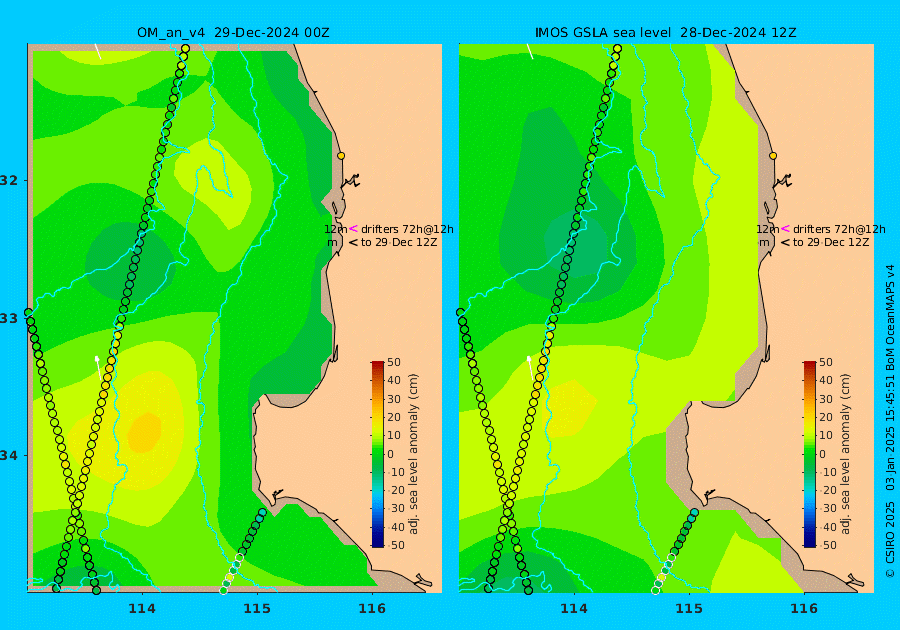
Task: Click white drifter arrow at top of right map
Action: pyautogui.click(x=530, y=51)
